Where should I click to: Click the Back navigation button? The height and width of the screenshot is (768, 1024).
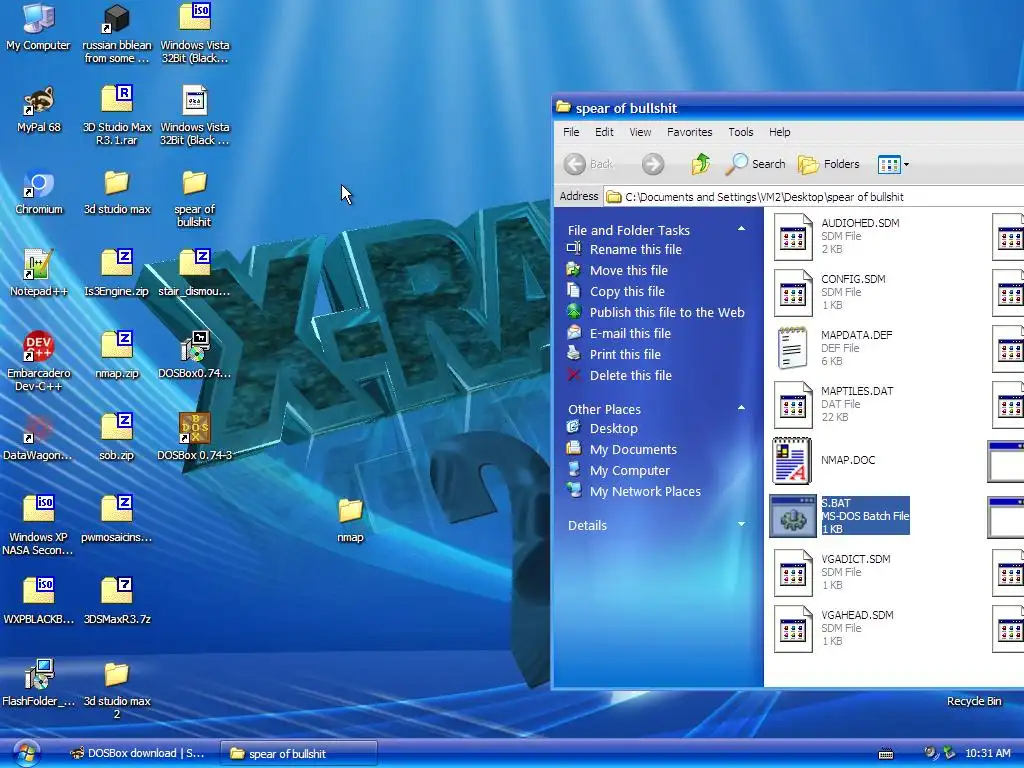click(x=589, y=164)
